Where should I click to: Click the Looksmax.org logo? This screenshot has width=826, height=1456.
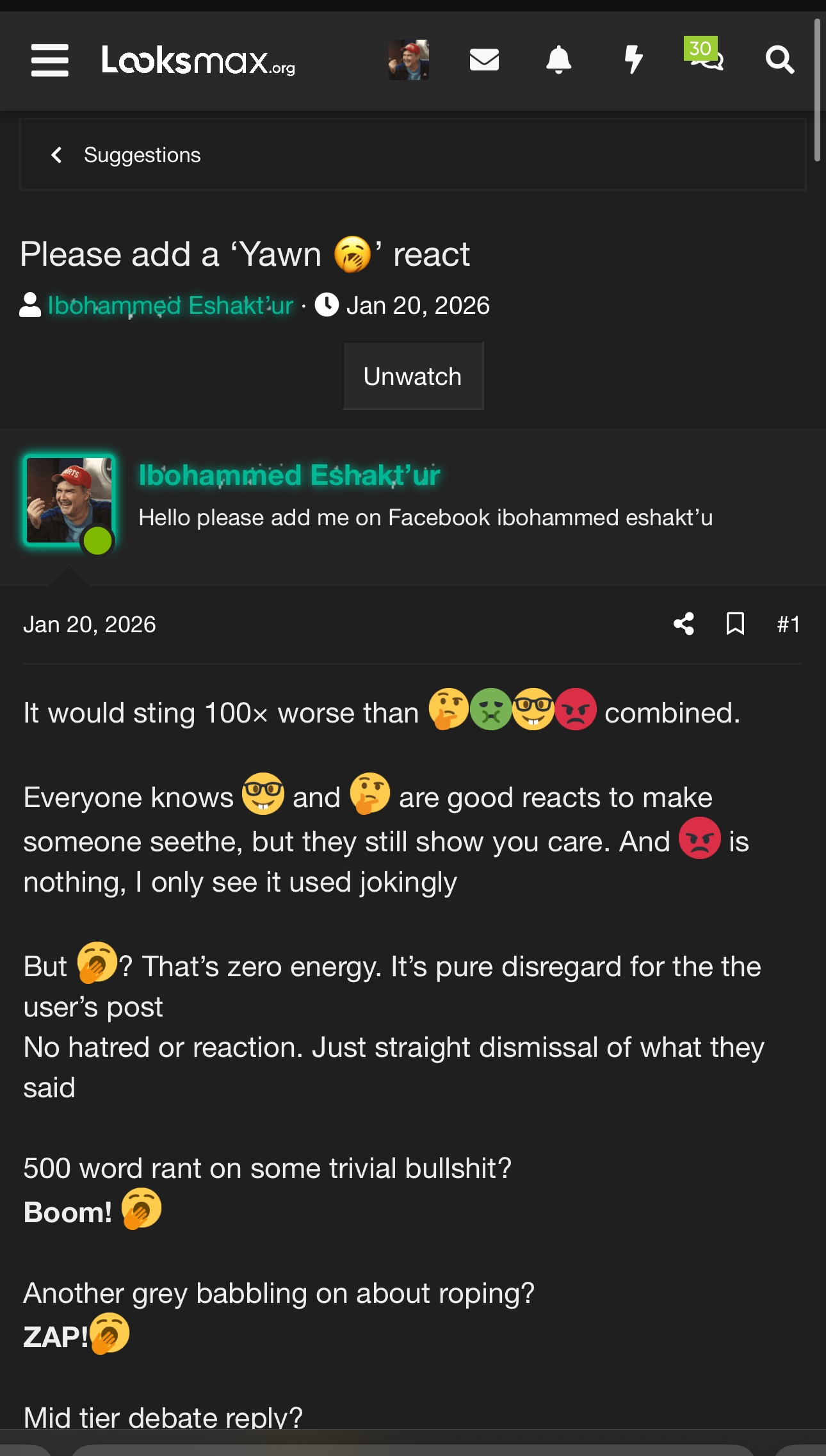point(198,61)
